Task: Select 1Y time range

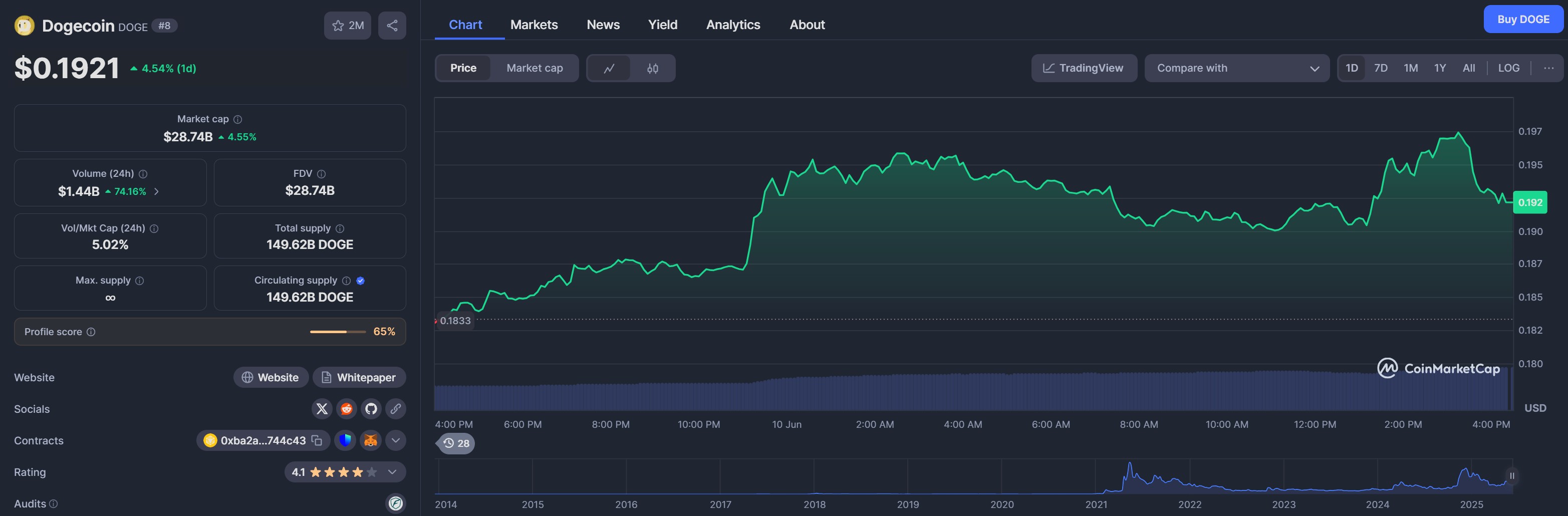Action: [1440, 68]
